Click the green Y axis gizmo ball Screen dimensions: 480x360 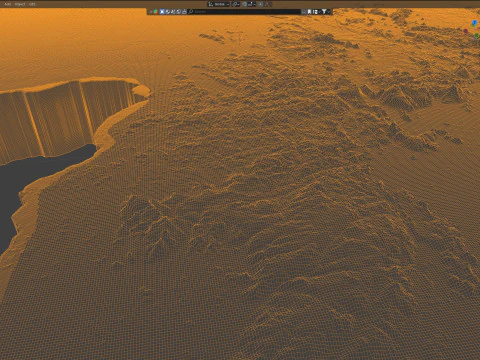coord(476,36)
